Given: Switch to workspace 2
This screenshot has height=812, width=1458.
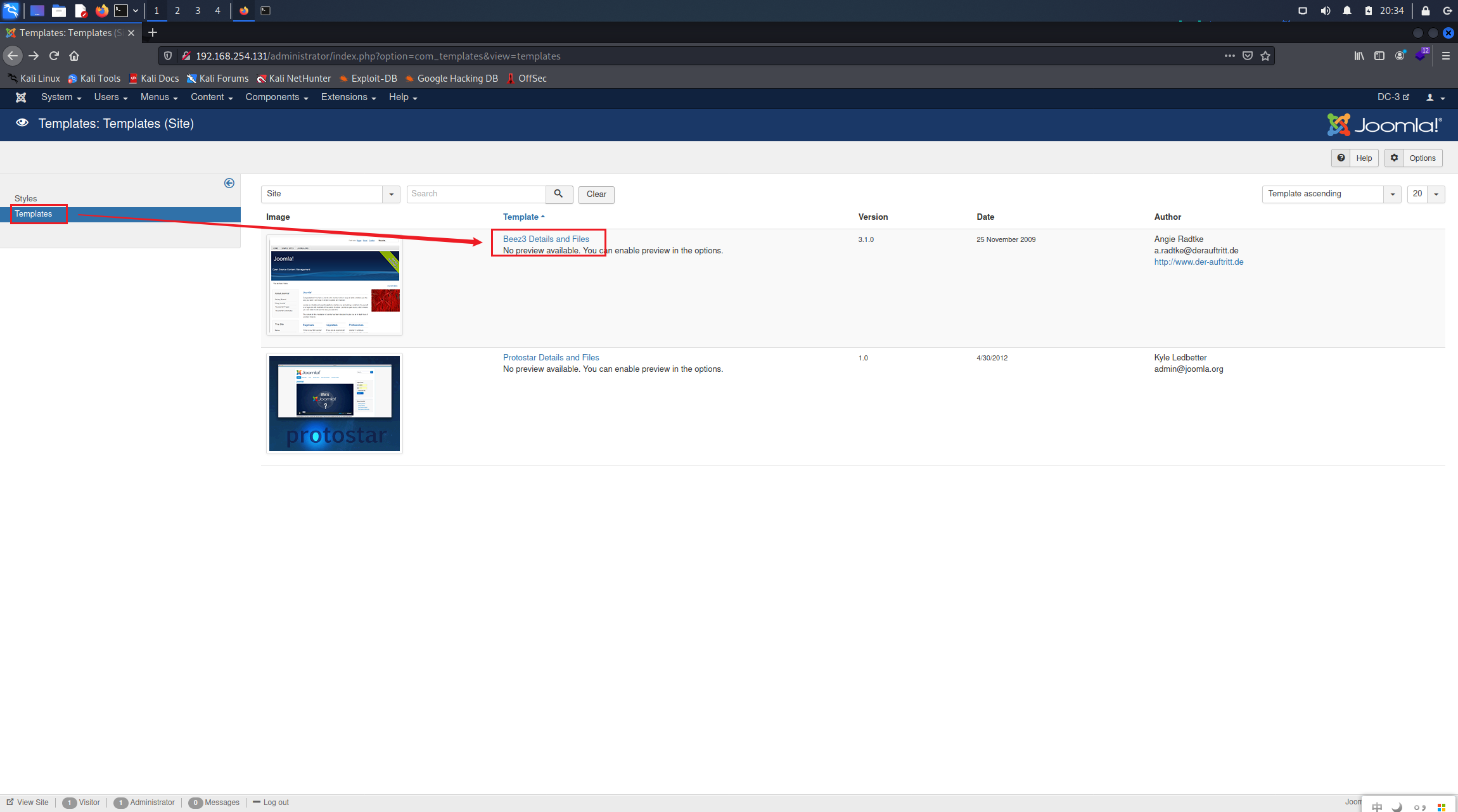Looking at the screenshot, I should tap(177, 11).
